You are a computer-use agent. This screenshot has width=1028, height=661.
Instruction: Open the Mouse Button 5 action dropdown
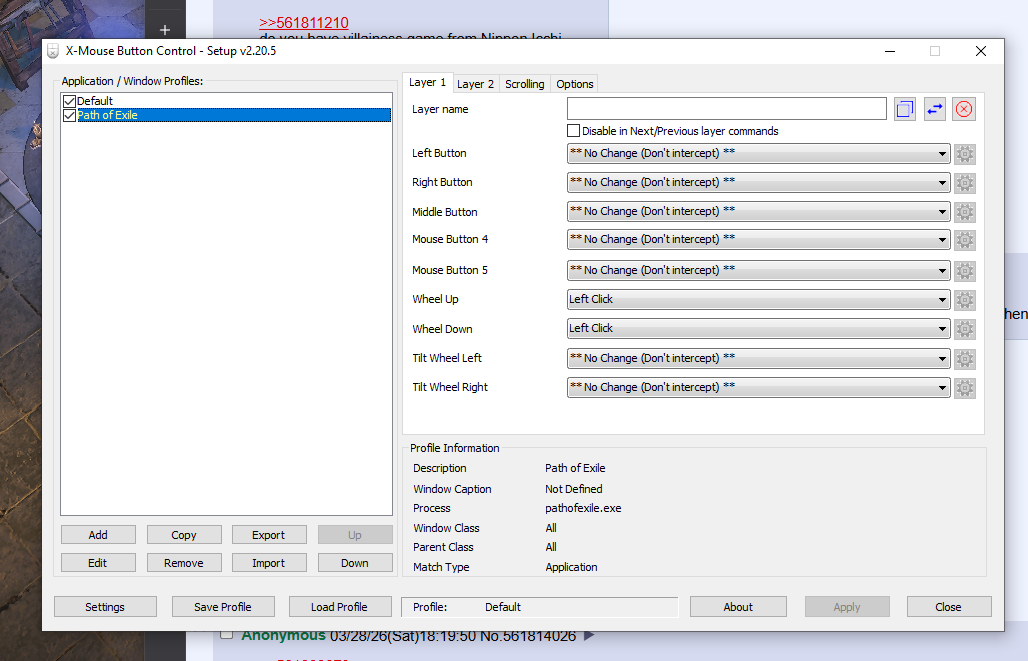click(759, 270)
